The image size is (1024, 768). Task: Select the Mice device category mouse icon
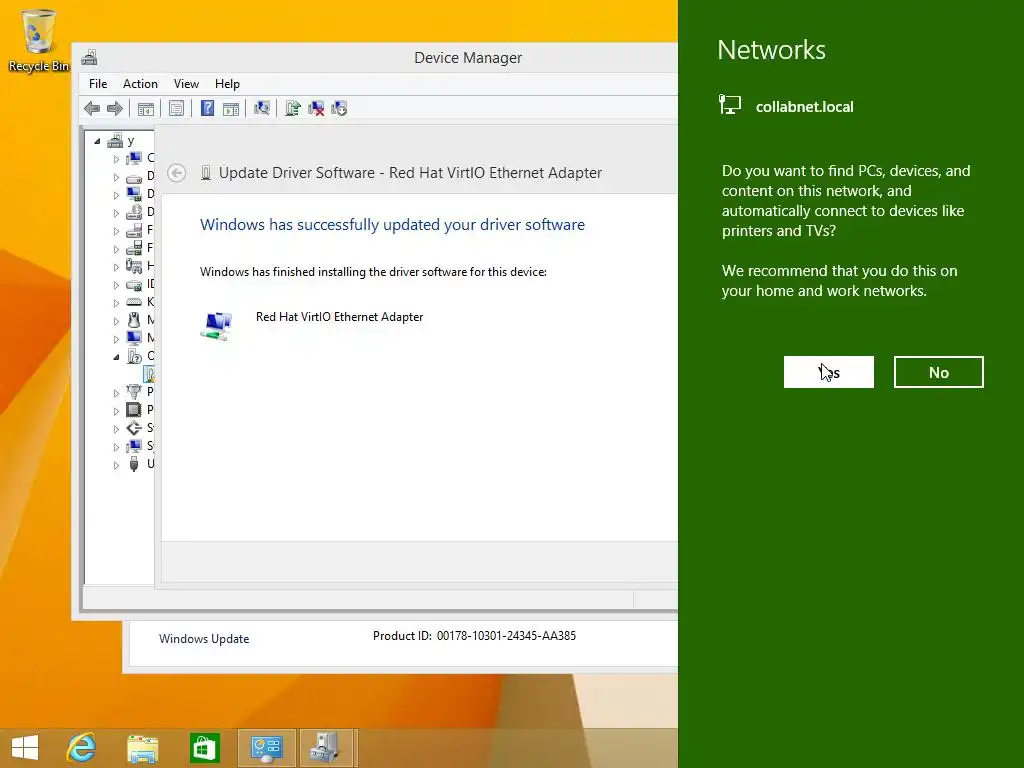134,319
